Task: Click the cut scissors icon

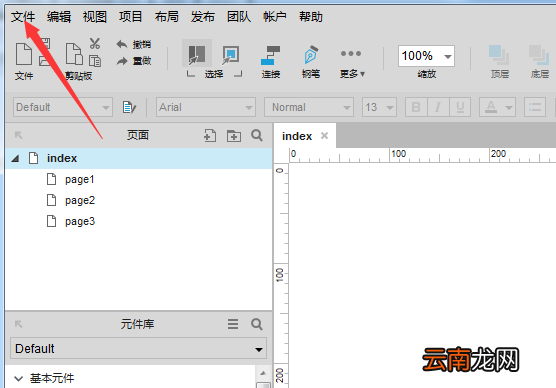Action: (95, 43)
